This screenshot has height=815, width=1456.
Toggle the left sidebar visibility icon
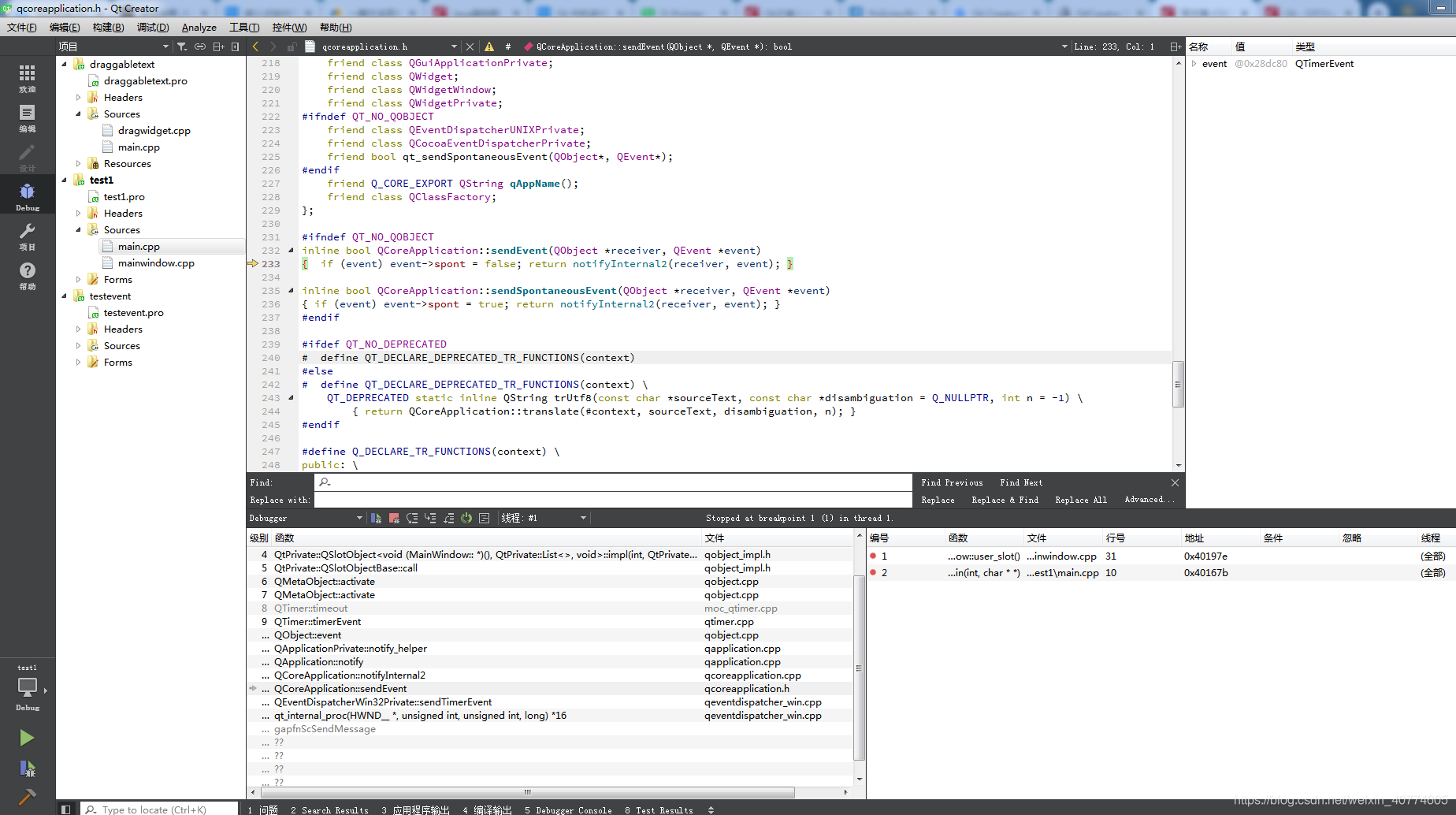(x=66, y=809)
